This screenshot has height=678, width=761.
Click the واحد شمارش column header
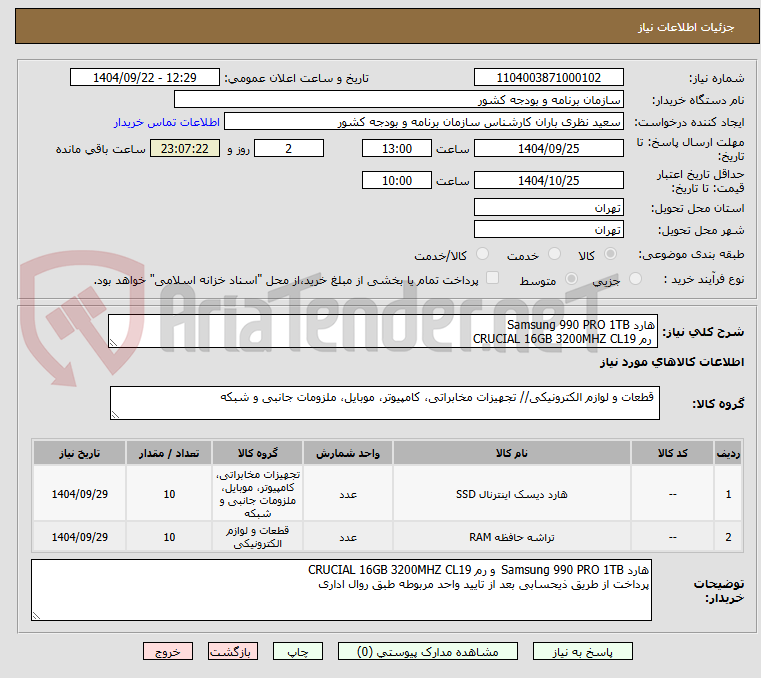347,453
